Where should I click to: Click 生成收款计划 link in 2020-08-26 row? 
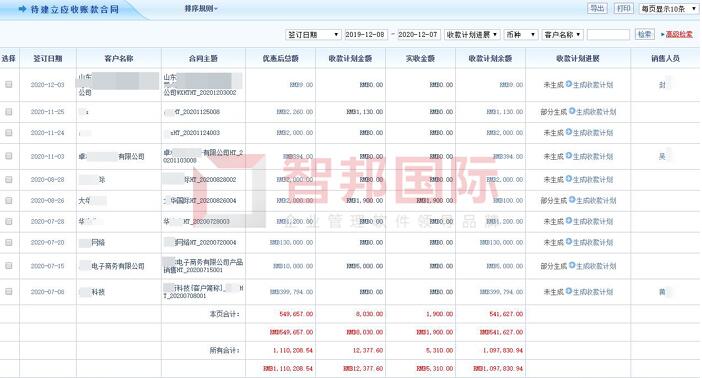(x=596, y=201)
